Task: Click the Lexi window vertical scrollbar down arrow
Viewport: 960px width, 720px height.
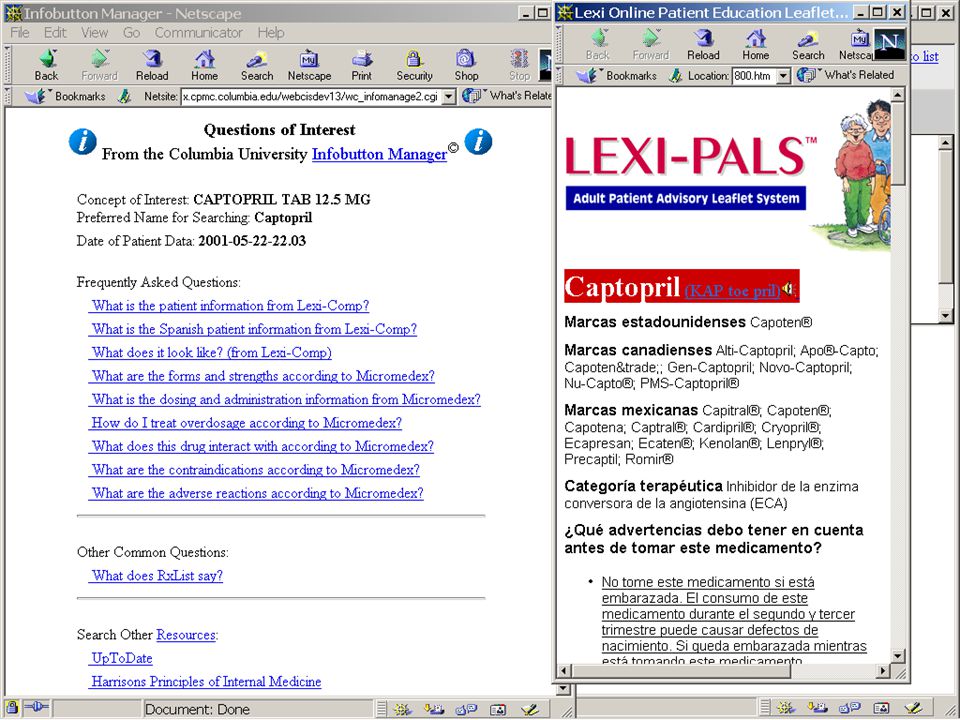Action: (x=898, y=656)
